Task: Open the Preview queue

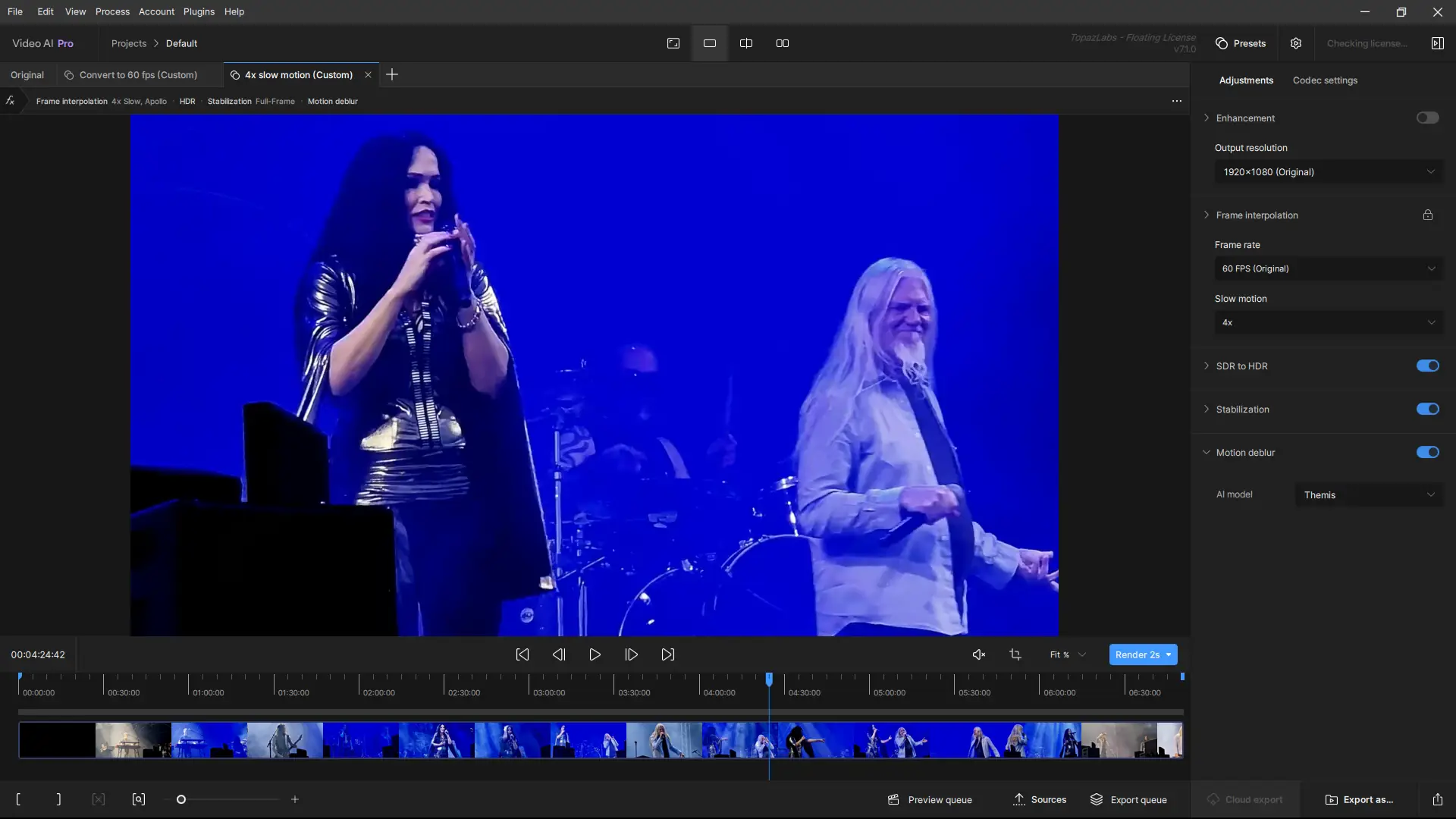Action: coord(930,799)
